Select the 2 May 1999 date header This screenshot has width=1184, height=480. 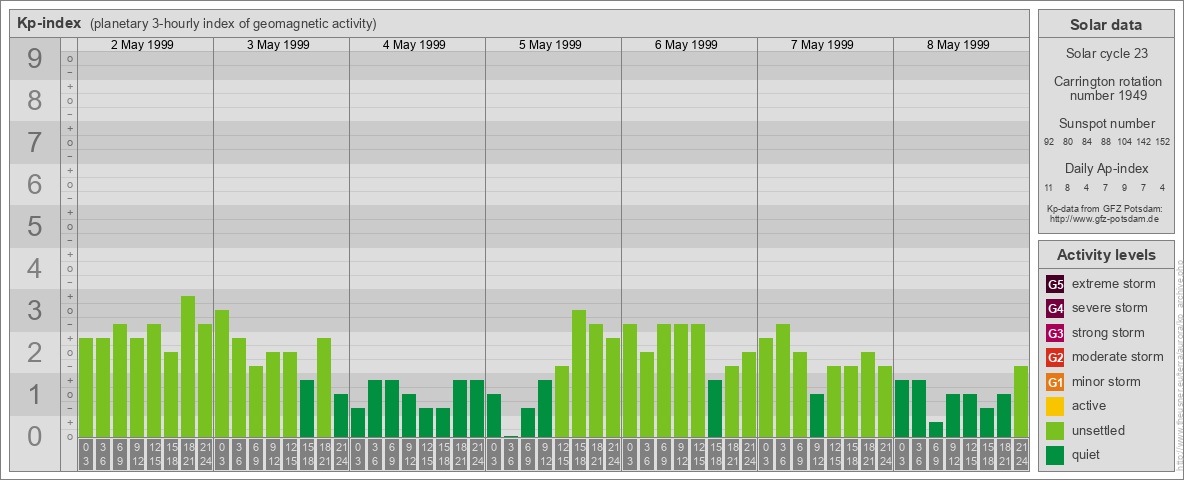point(142,45)
